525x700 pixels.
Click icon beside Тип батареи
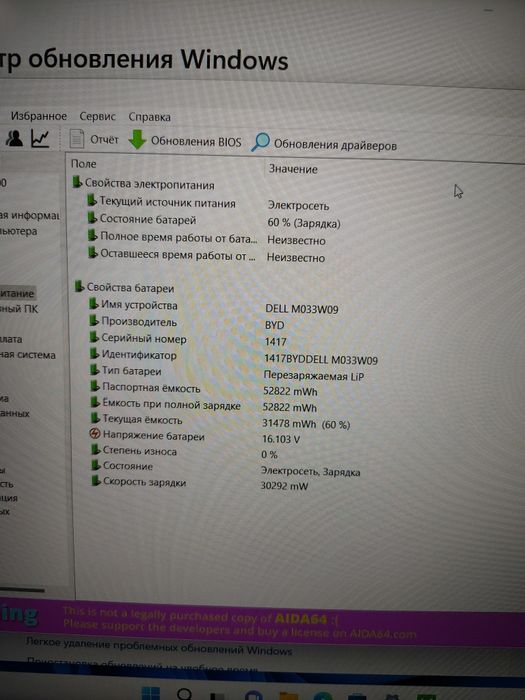(95, 370)
